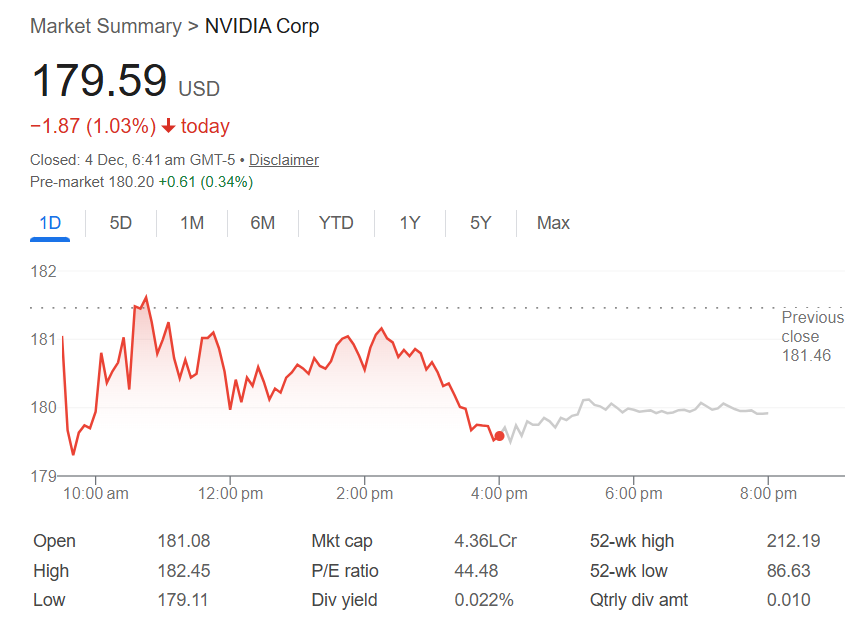This screenshot has height=631, width=864.
Task: Click the red dot marker on the chart
Action: pyautogui.click(x=498, y=435)
